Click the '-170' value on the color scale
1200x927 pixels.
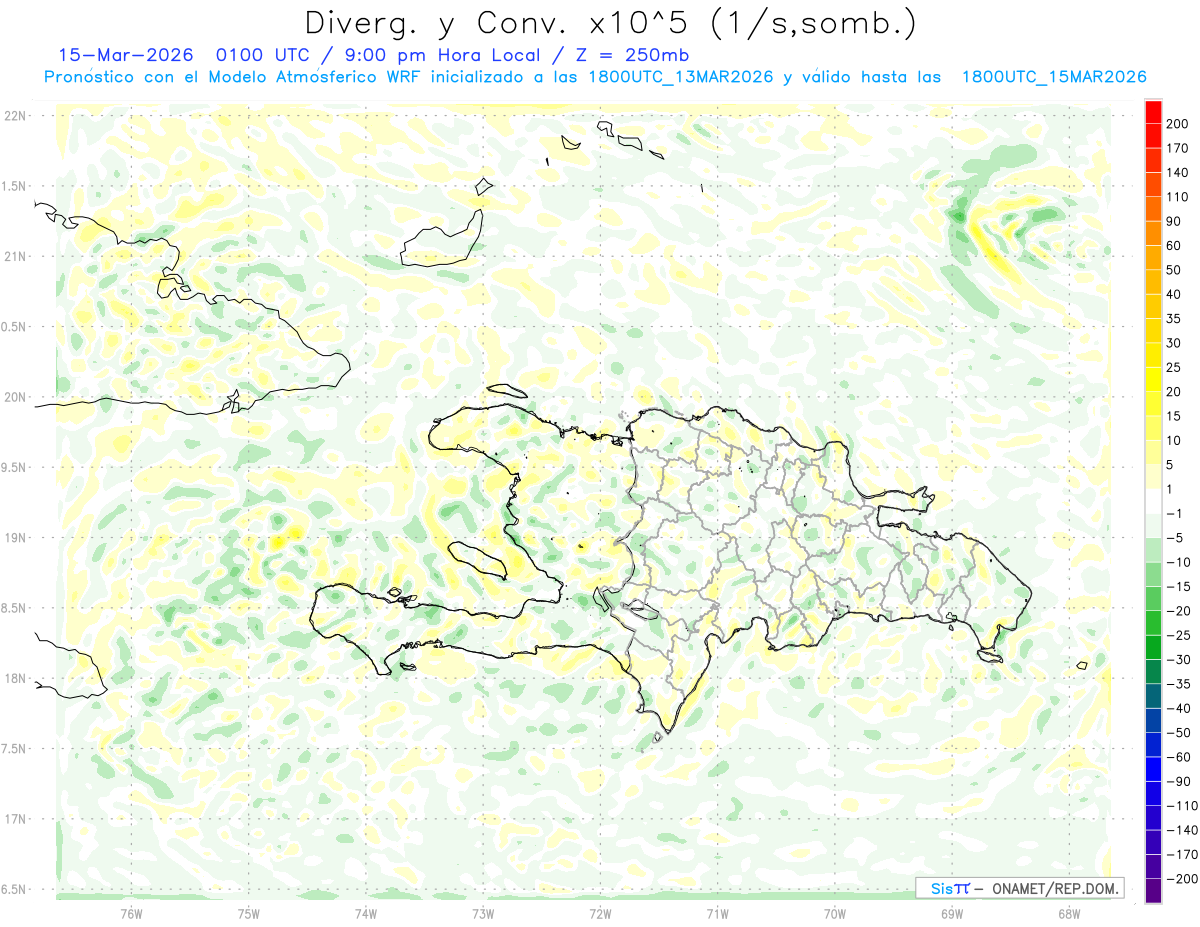coord(1183,855)
